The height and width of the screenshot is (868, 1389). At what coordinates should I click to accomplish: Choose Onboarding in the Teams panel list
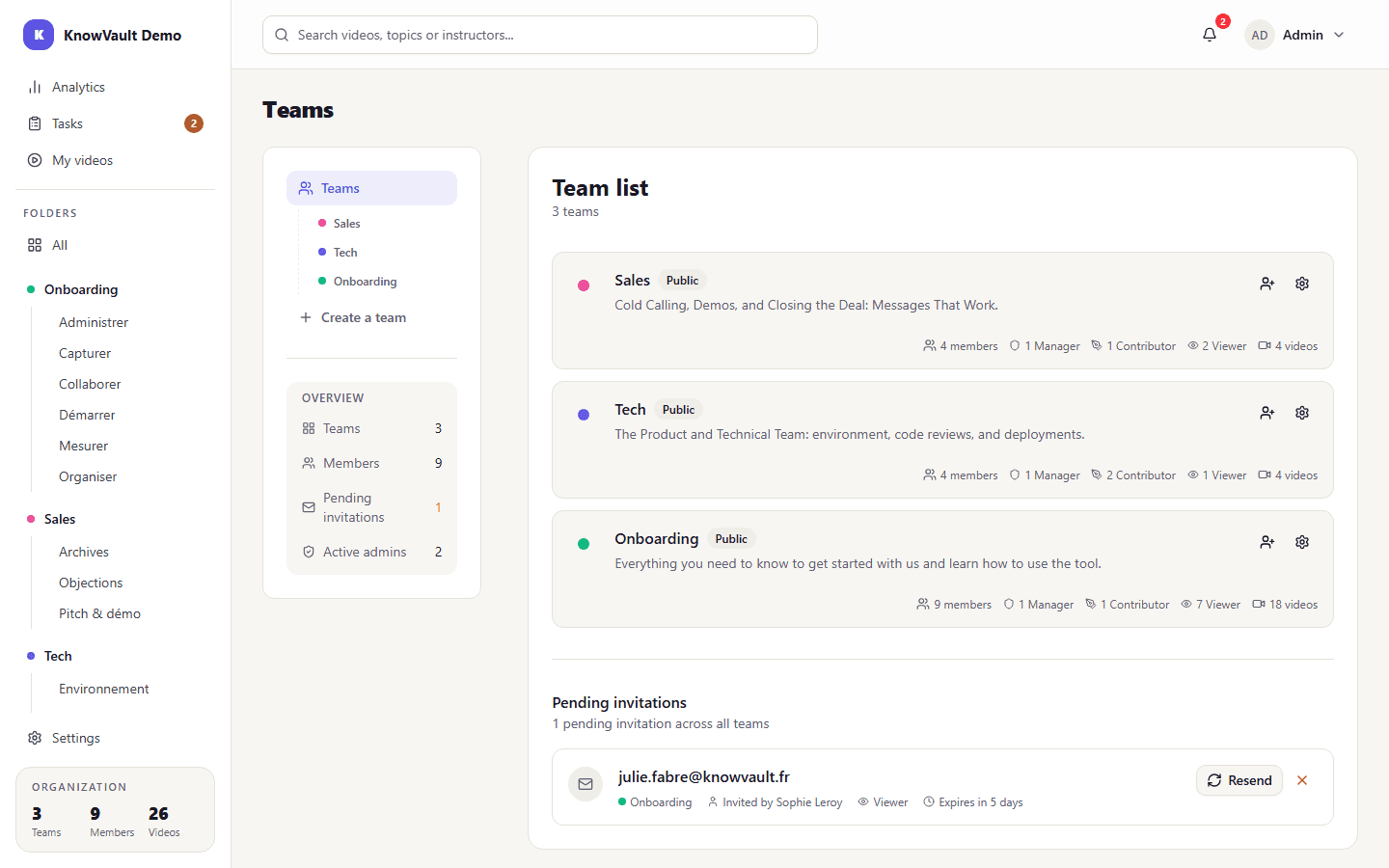(x=366, y=282)
